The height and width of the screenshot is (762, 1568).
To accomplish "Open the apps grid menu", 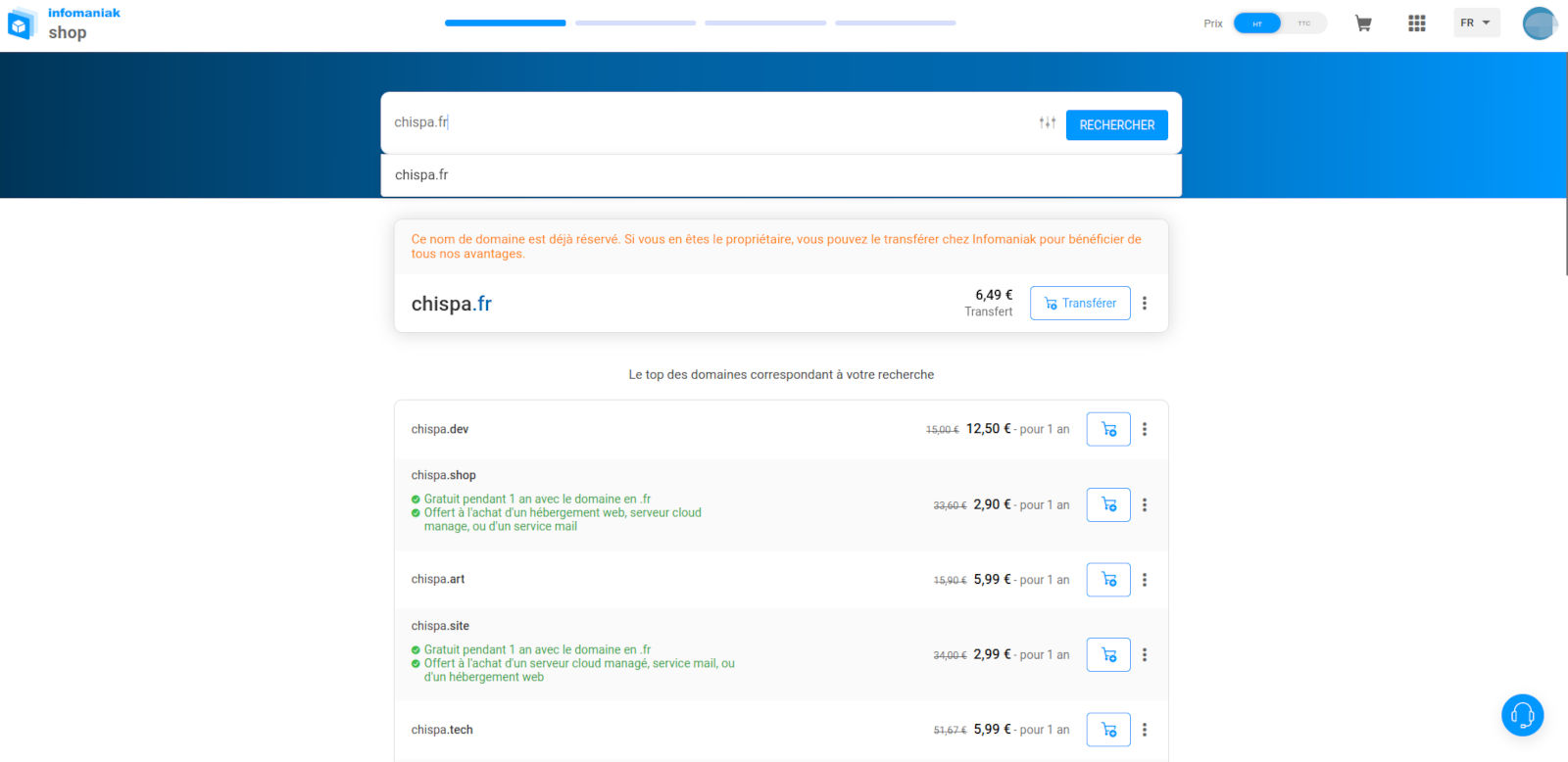I will 1416,24.
